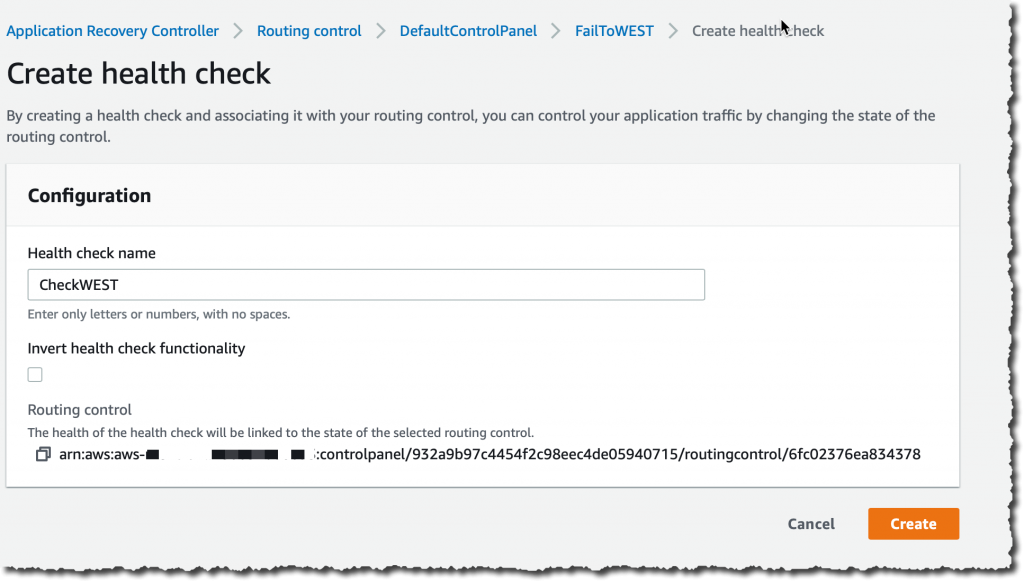
Task: Click the Configuration section heading
Action: click(89, 195)
